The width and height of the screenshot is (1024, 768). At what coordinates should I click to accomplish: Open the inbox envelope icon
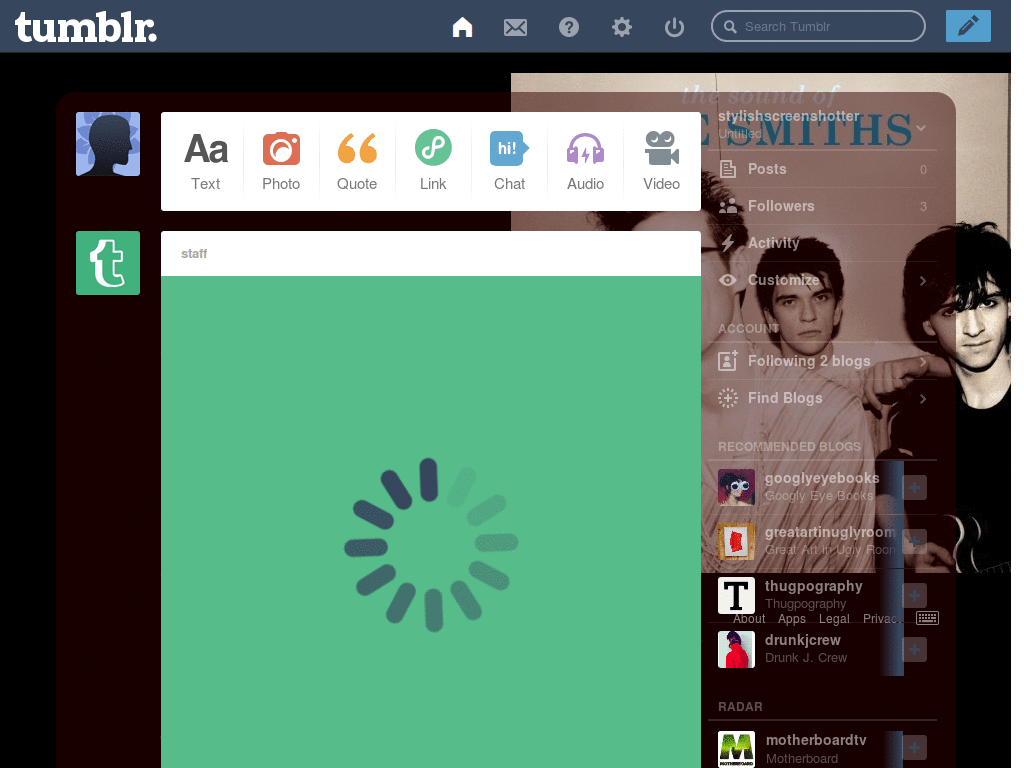515,27
